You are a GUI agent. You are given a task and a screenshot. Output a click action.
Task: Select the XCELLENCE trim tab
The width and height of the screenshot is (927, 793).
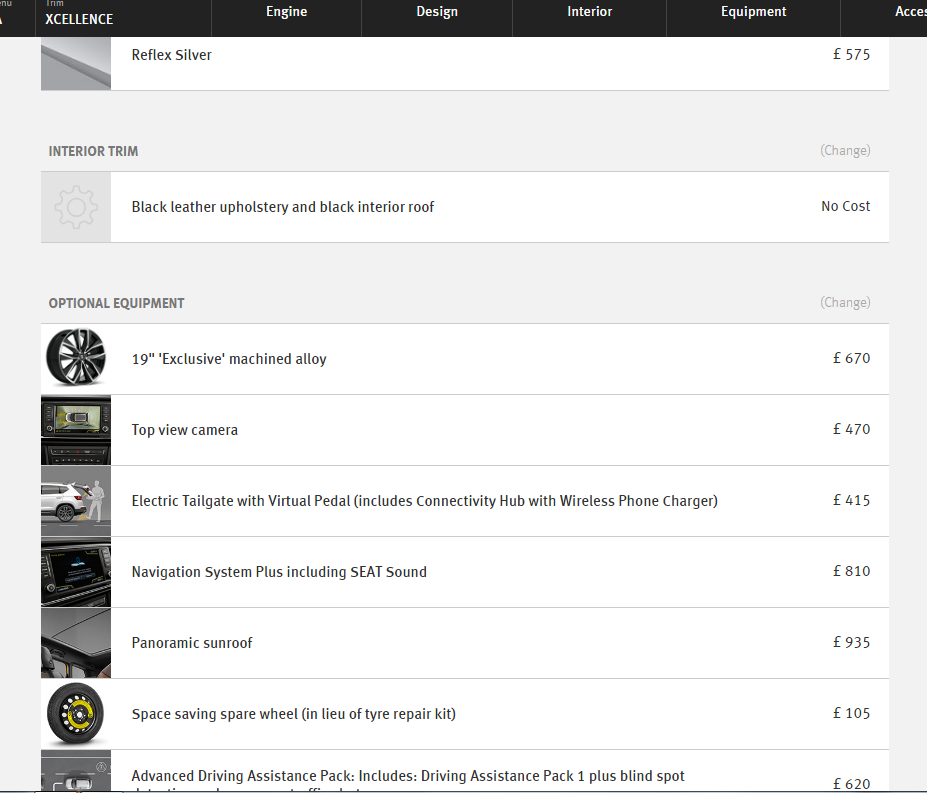pos(80,19)
